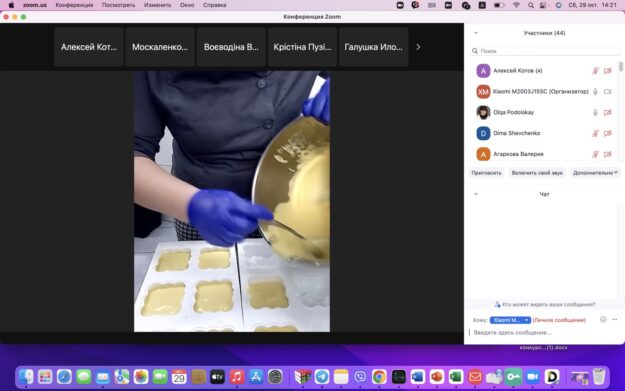Toggle Dima Shevchenko's muted microphone icon
The width and height of the screenshot is (625, 391).
[595, 133]
